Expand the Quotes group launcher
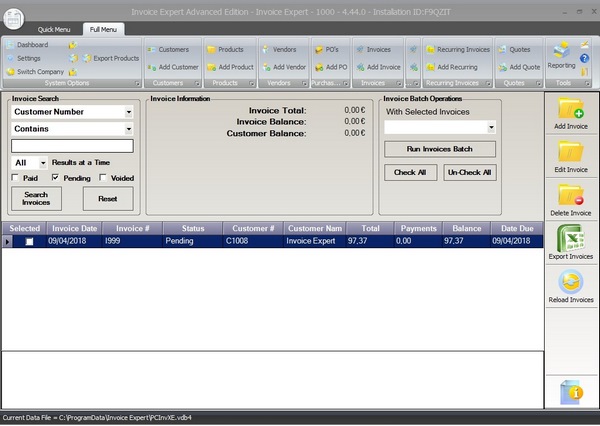This screenshot has width=600, height=426. click(539, 83)
